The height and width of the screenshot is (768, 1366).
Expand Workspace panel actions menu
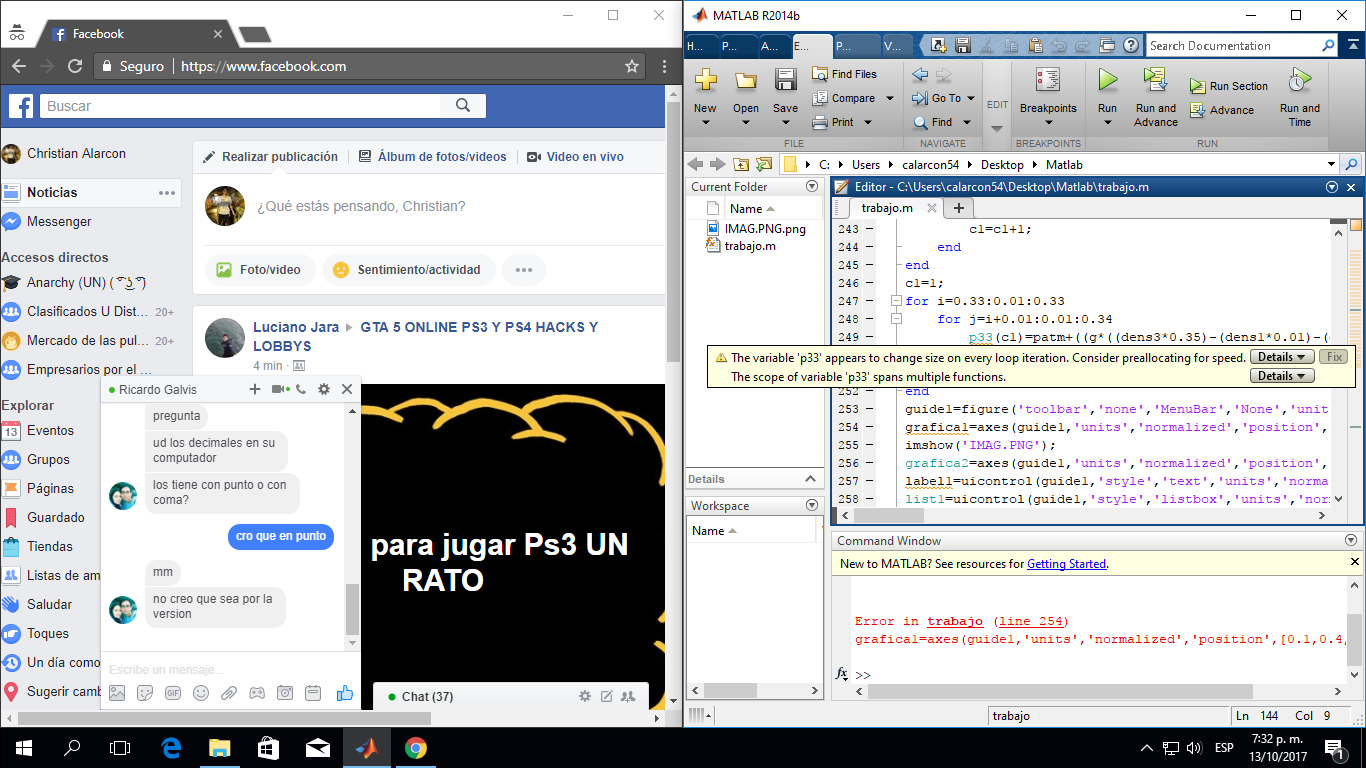(812, 506)
